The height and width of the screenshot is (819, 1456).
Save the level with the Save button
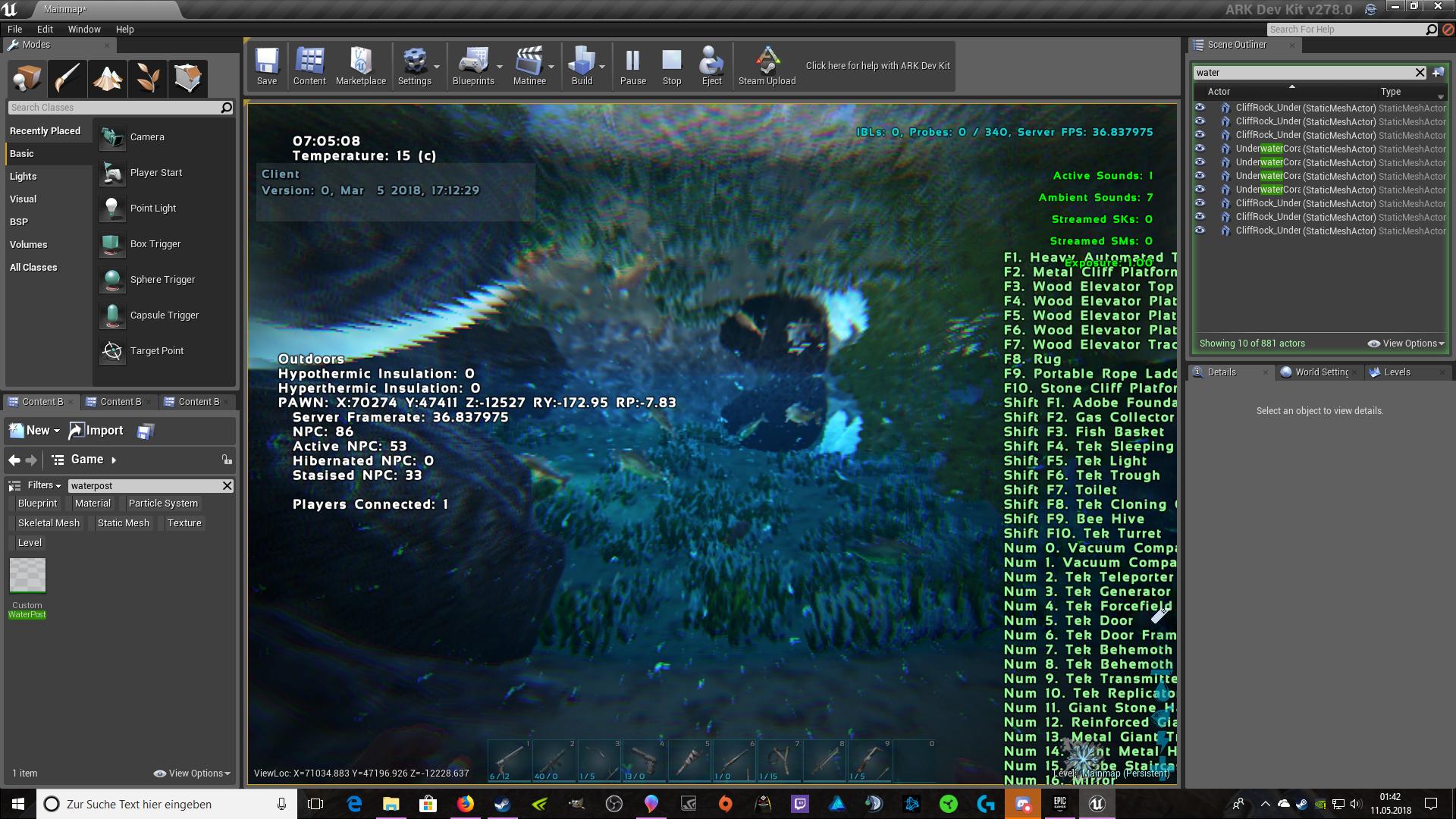tap(267, 67)
